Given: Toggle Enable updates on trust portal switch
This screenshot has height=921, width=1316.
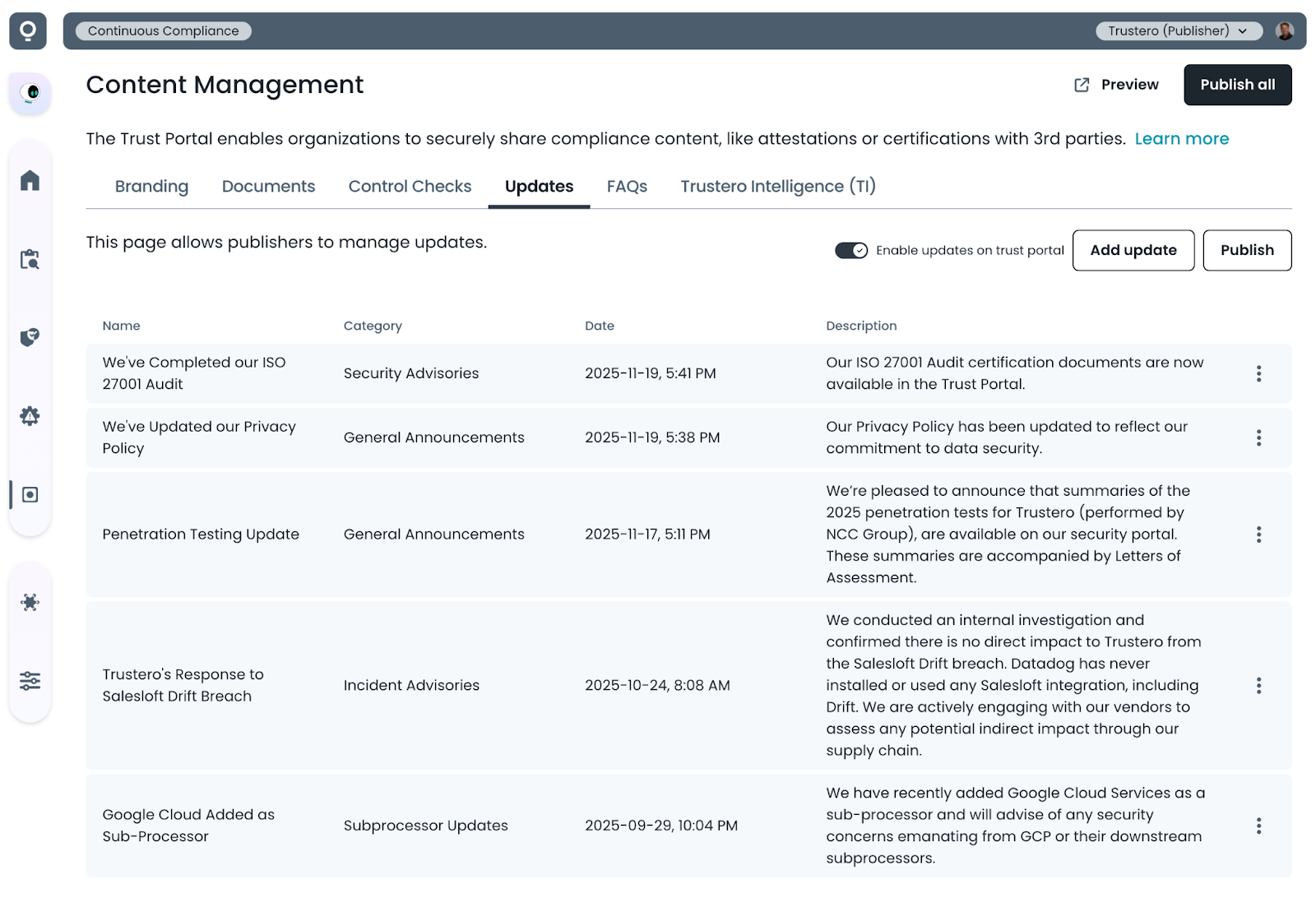Looking at the screenshot, I should [851, 250].
